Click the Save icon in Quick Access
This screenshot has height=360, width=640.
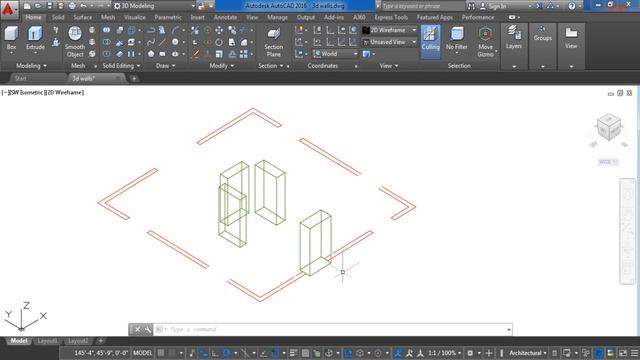(x=49, y=6)
